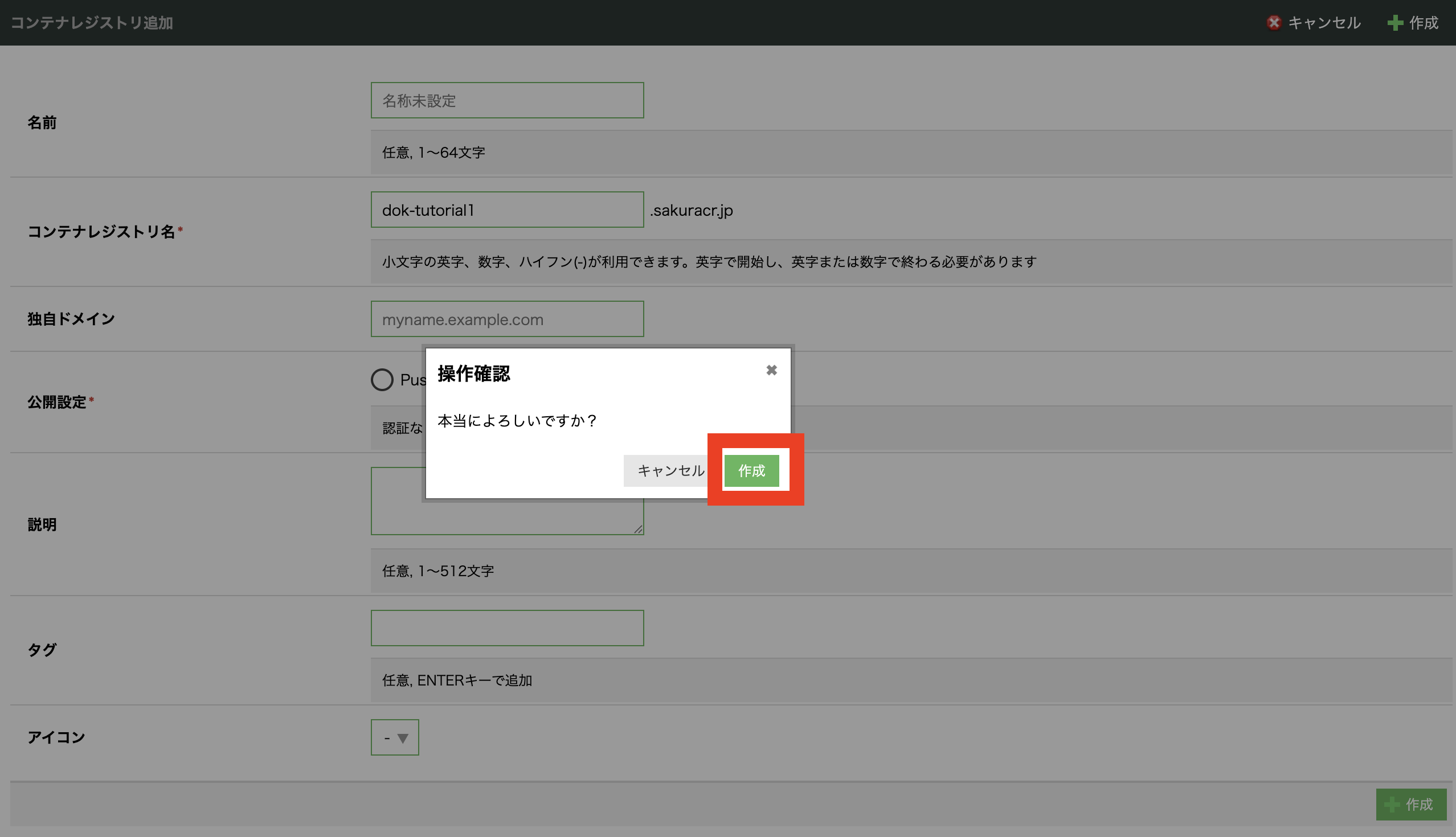Click the コンテナレジストリ追加 page title
This screenshot has height=837, width=1456.
point(92,22)
